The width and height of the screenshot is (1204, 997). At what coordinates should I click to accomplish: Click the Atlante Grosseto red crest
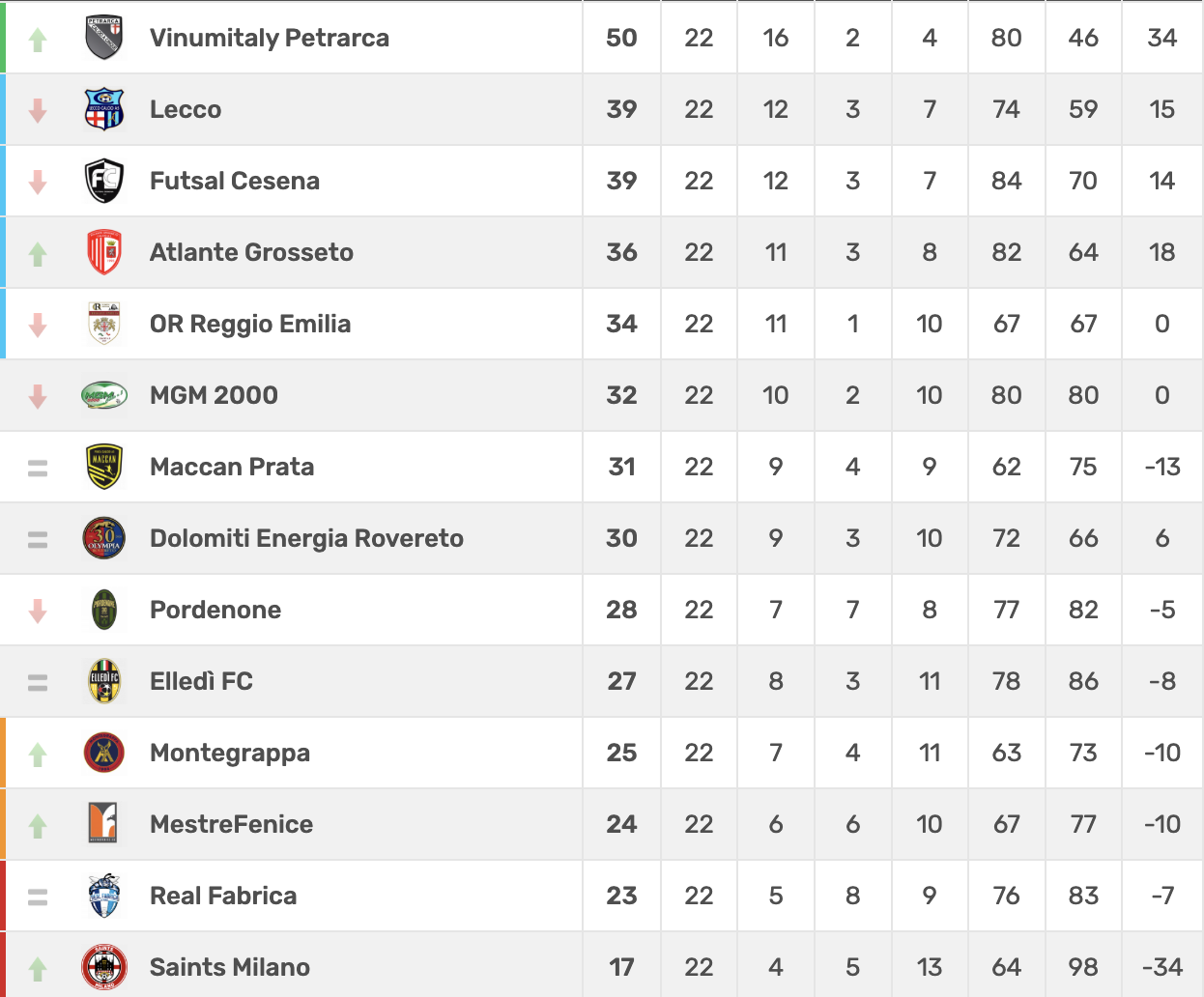coord(104,252)
